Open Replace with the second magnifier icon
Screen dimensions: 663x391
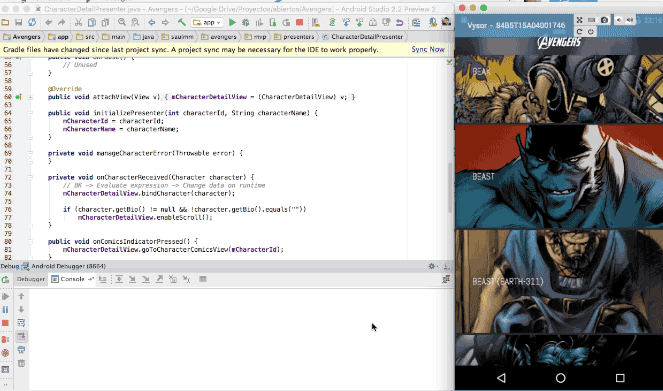point(135,22)
